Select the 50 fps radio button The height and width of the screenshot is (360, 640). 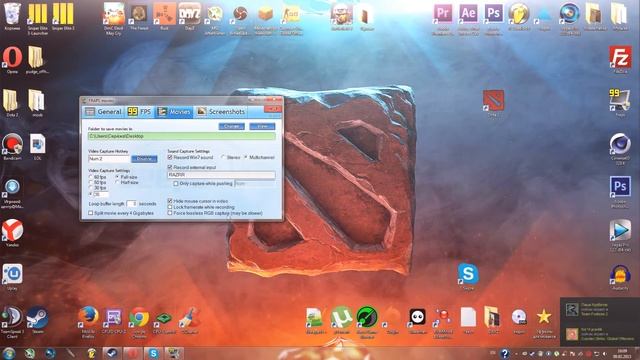(x=91, y=182)
